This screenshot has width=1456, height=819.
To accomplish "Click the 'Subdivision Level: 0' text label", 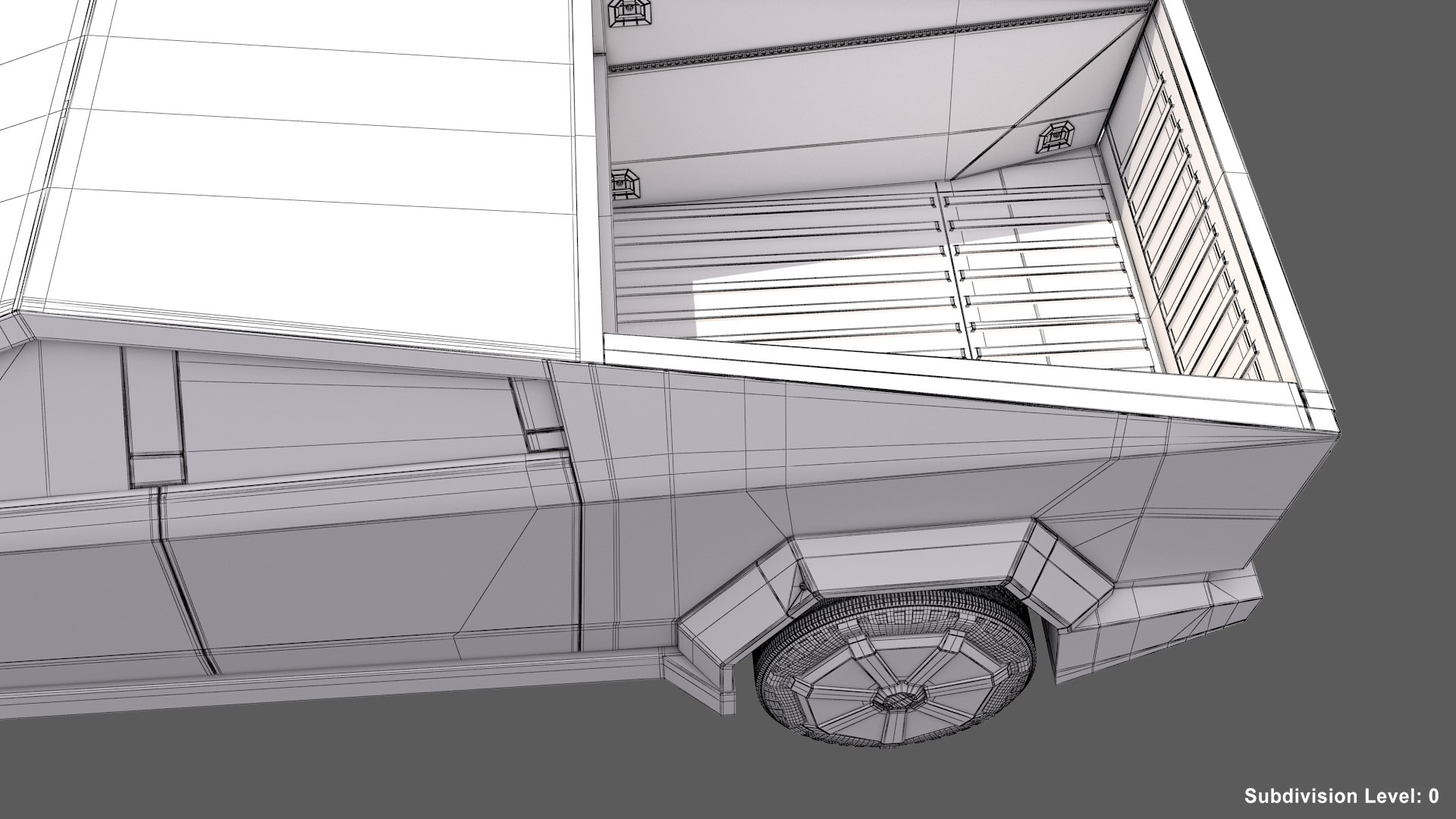I will (1341, 795).
